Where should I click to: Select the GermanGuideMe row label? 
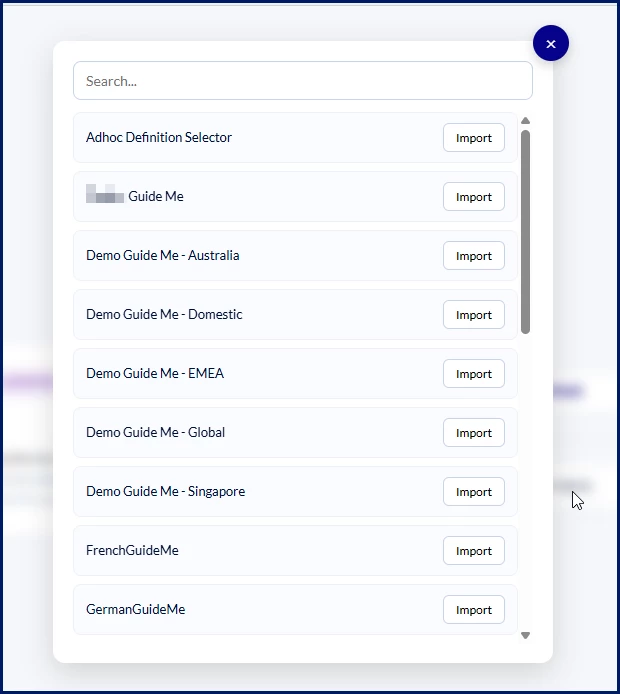tap(135, 609)
